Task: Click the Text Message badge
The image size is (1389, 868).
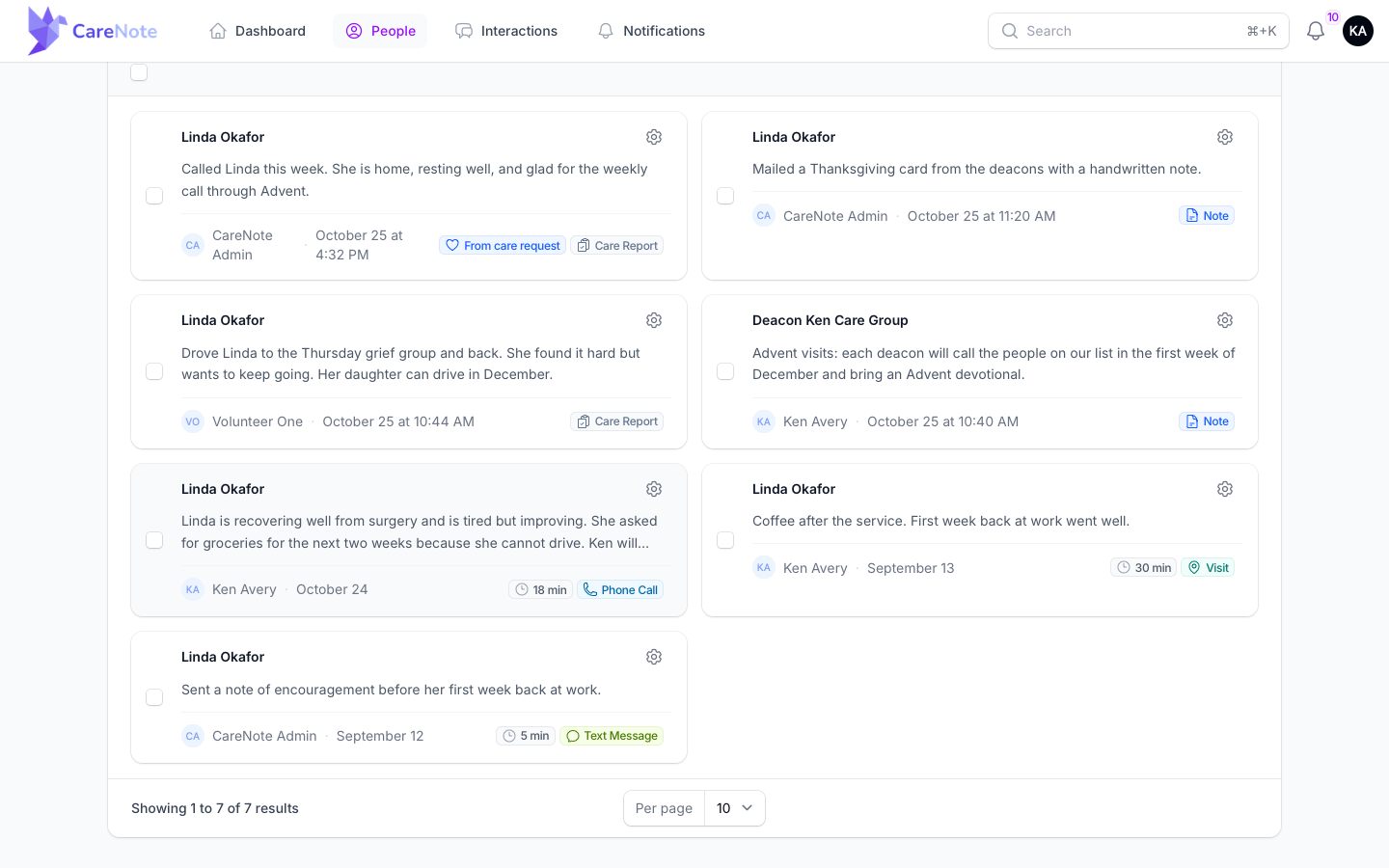Action: click(x=612, y=736)
